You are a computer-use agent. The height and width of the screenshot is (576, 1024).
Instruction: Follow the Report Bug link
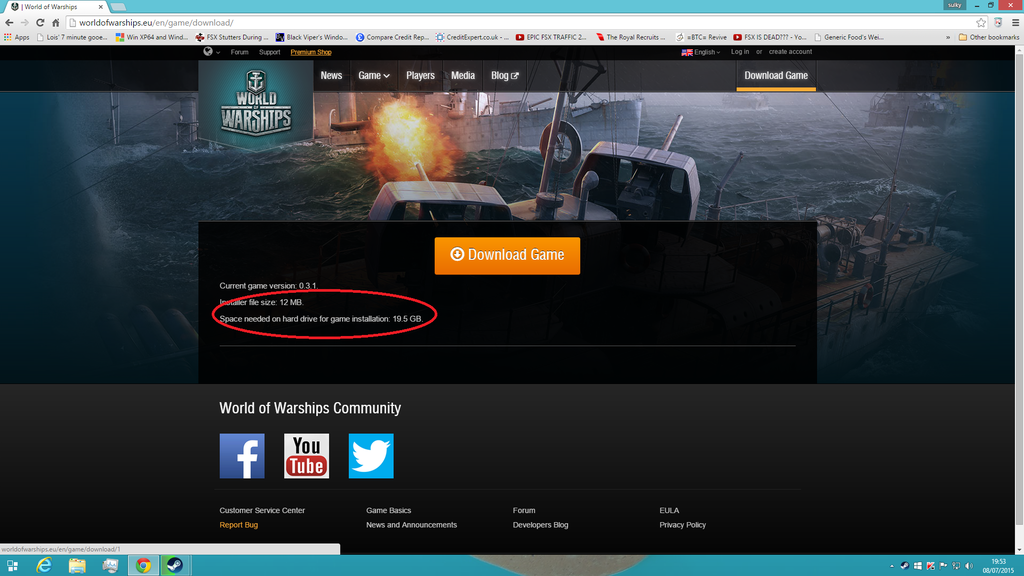click(238, 525)
